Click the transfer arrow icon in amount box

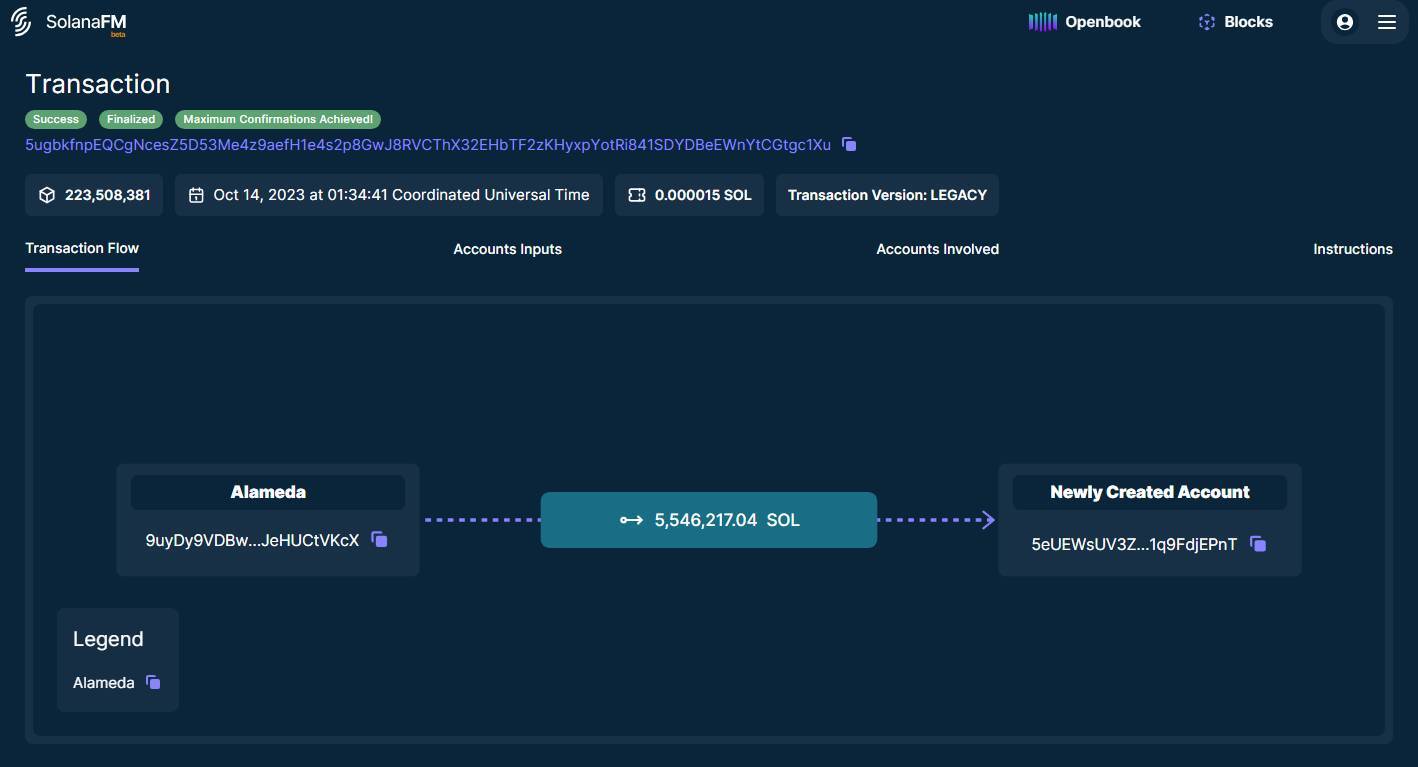click(631, 520)
